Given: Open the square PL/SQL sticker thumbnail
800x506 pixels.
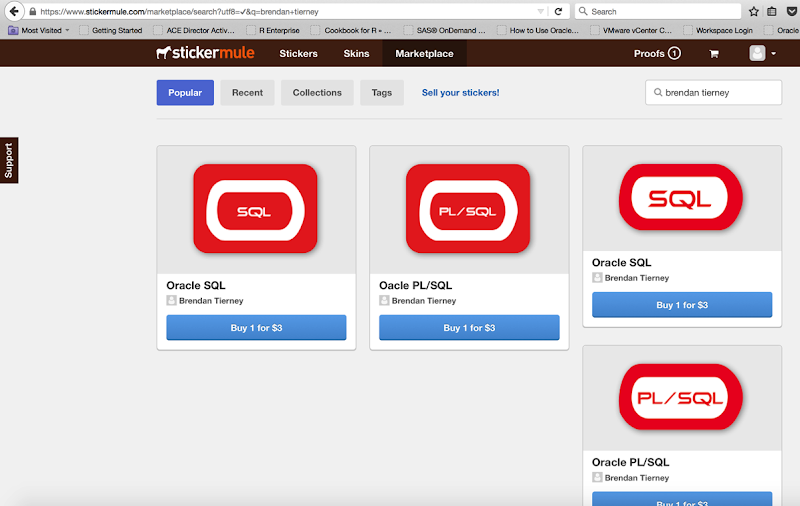Looking at the screenshot, I should pos(468,209).
